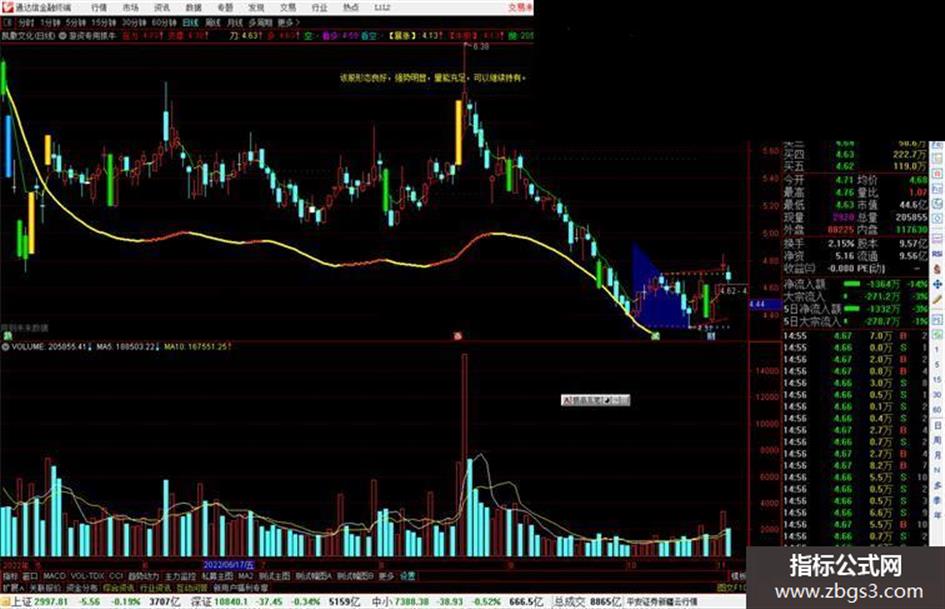Select the 月线 monthly chart period
The height and width of the screenshot is (609, 945).
coord(234,23)
